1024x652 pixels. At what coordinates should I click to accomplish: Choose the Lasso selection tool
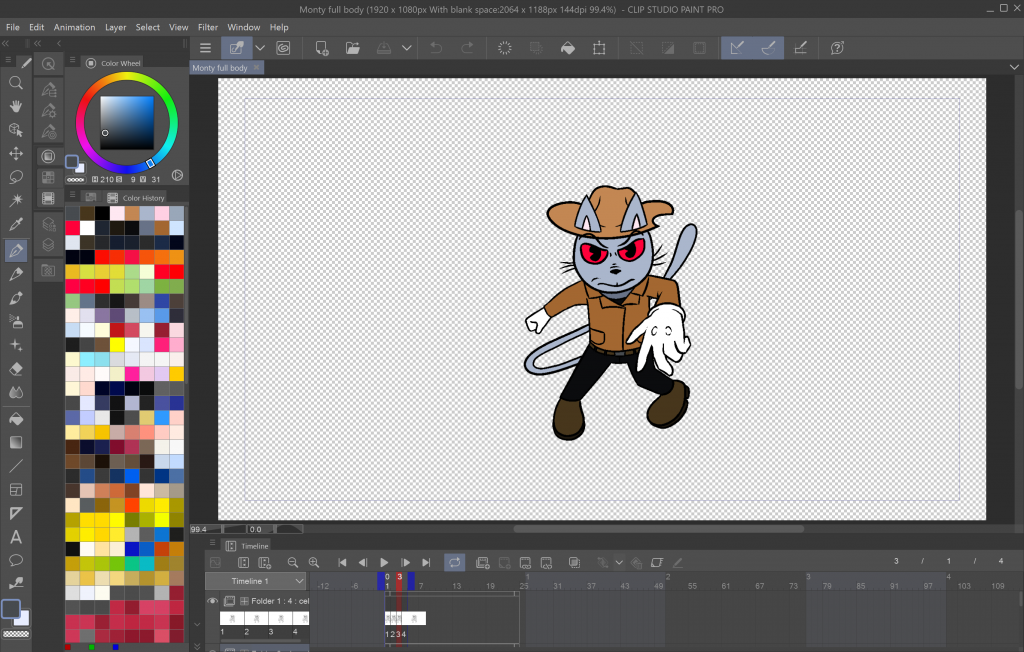(x=16, y=177)
